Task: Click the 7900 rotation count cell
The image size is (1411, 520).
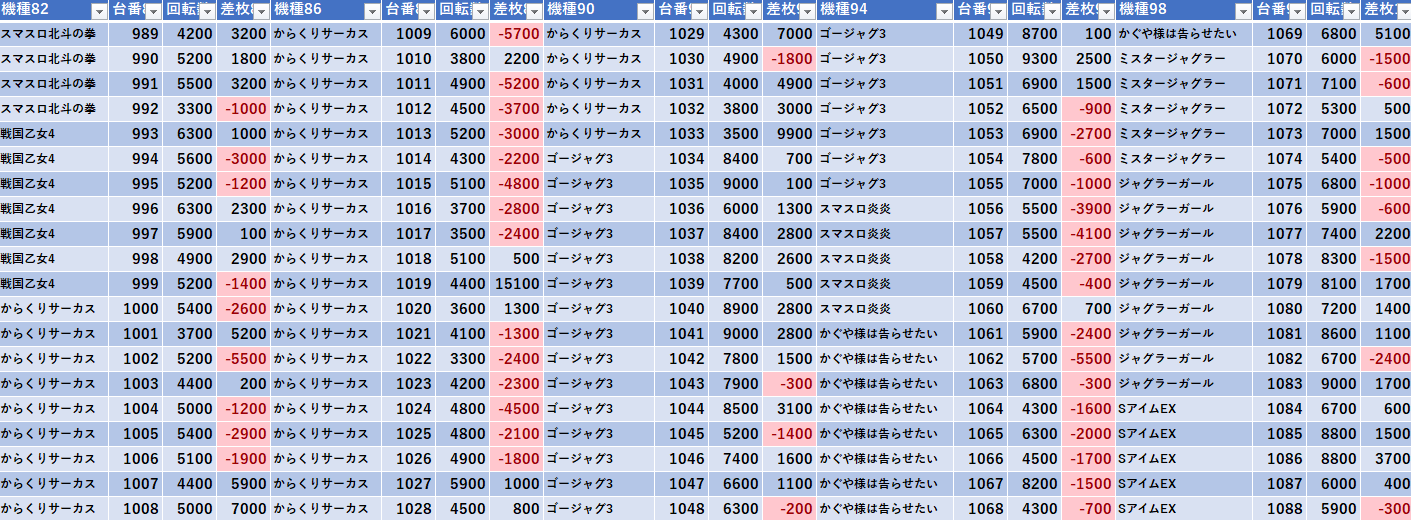Action: (x=736, y=384)
